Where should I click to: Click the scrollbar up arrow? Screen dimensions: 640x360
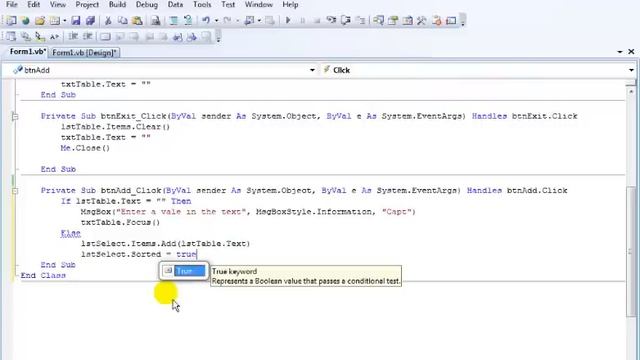click(x=631, y=91)
